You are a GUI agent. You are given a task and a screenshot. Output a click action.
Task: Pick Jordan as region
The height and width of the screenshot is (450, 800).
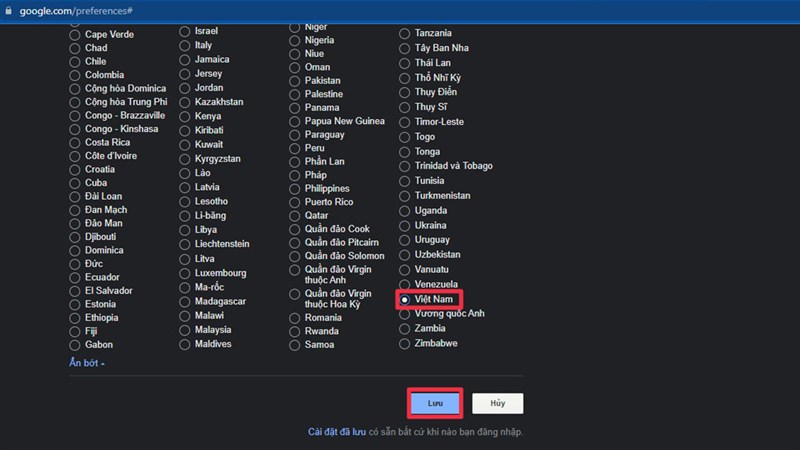[x=185, y=88]
